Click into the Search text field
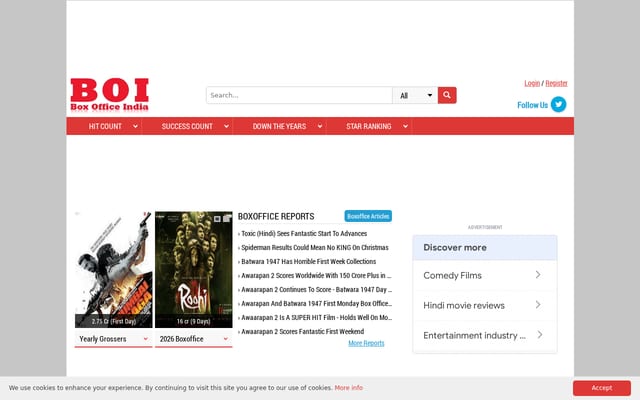 click(x=299, y=95)
